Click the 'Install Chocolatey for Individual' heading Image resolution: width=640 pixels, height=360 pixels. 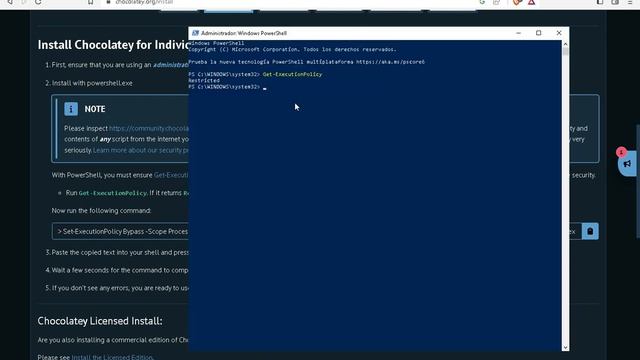(x=113, y=45)
